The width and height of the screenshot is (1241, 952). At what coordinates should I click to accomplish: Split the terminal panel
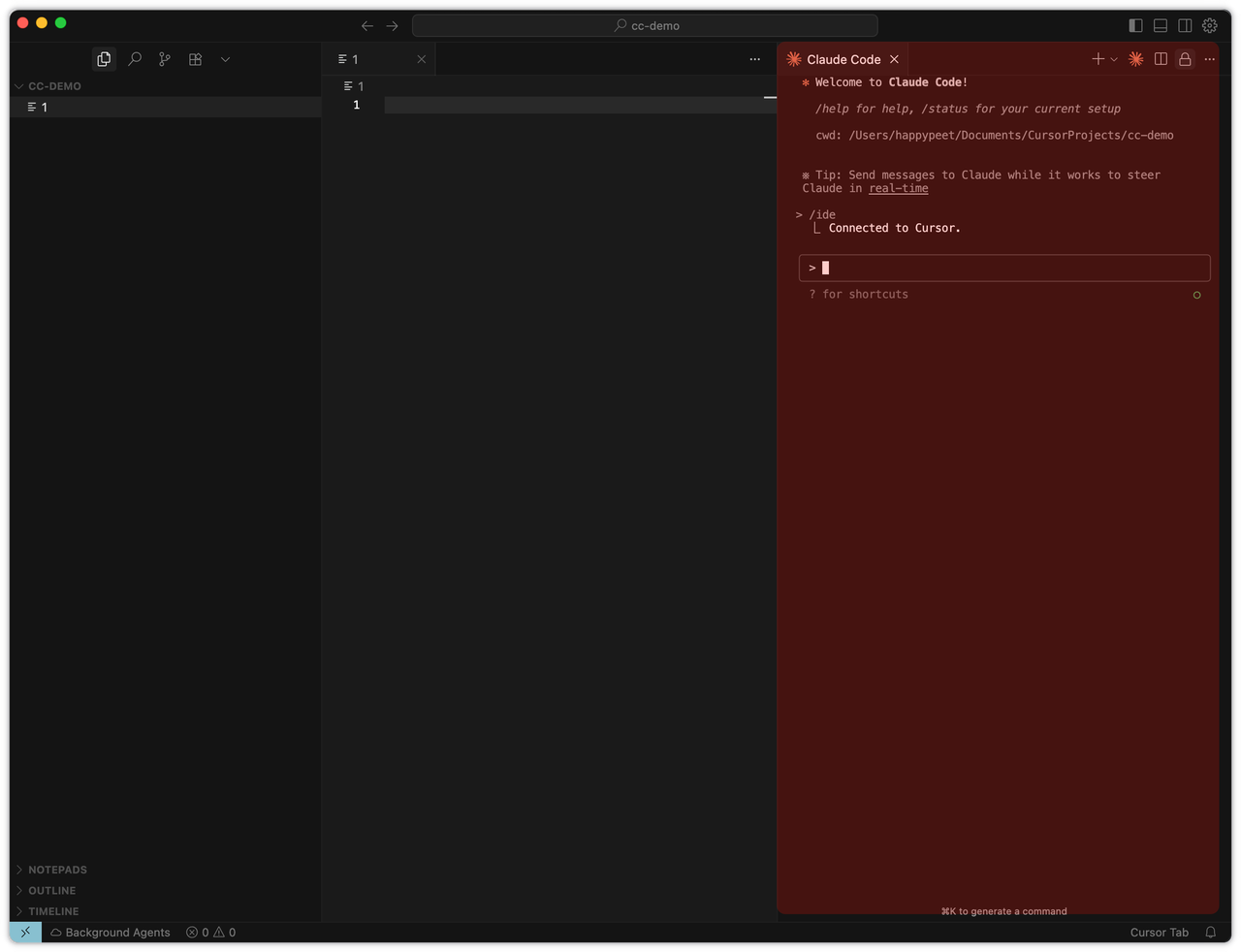pyautogui.click(x=1161, y=59)
